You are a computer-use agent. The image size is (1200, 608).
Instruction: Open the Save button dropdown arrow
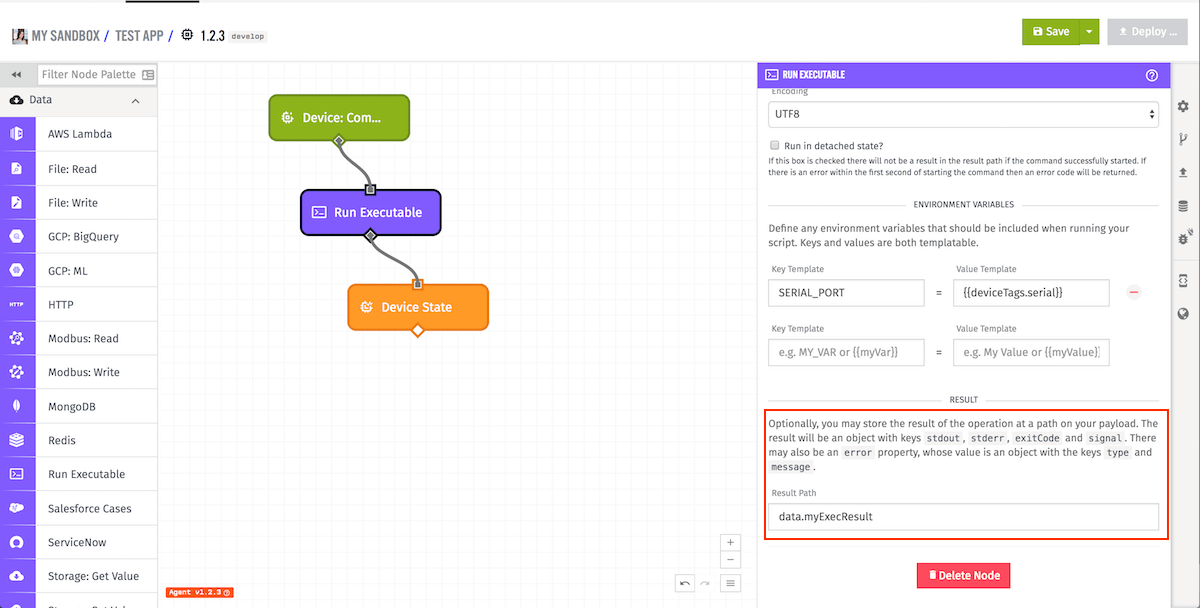pos(1090,31)
